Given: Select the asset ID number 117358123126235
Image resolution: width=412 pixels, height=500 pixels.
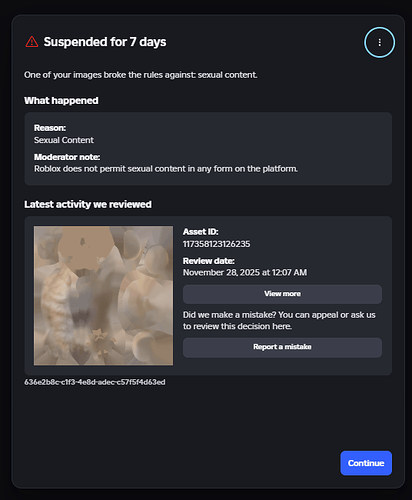Looking at the screenshot, I should 216,244.
